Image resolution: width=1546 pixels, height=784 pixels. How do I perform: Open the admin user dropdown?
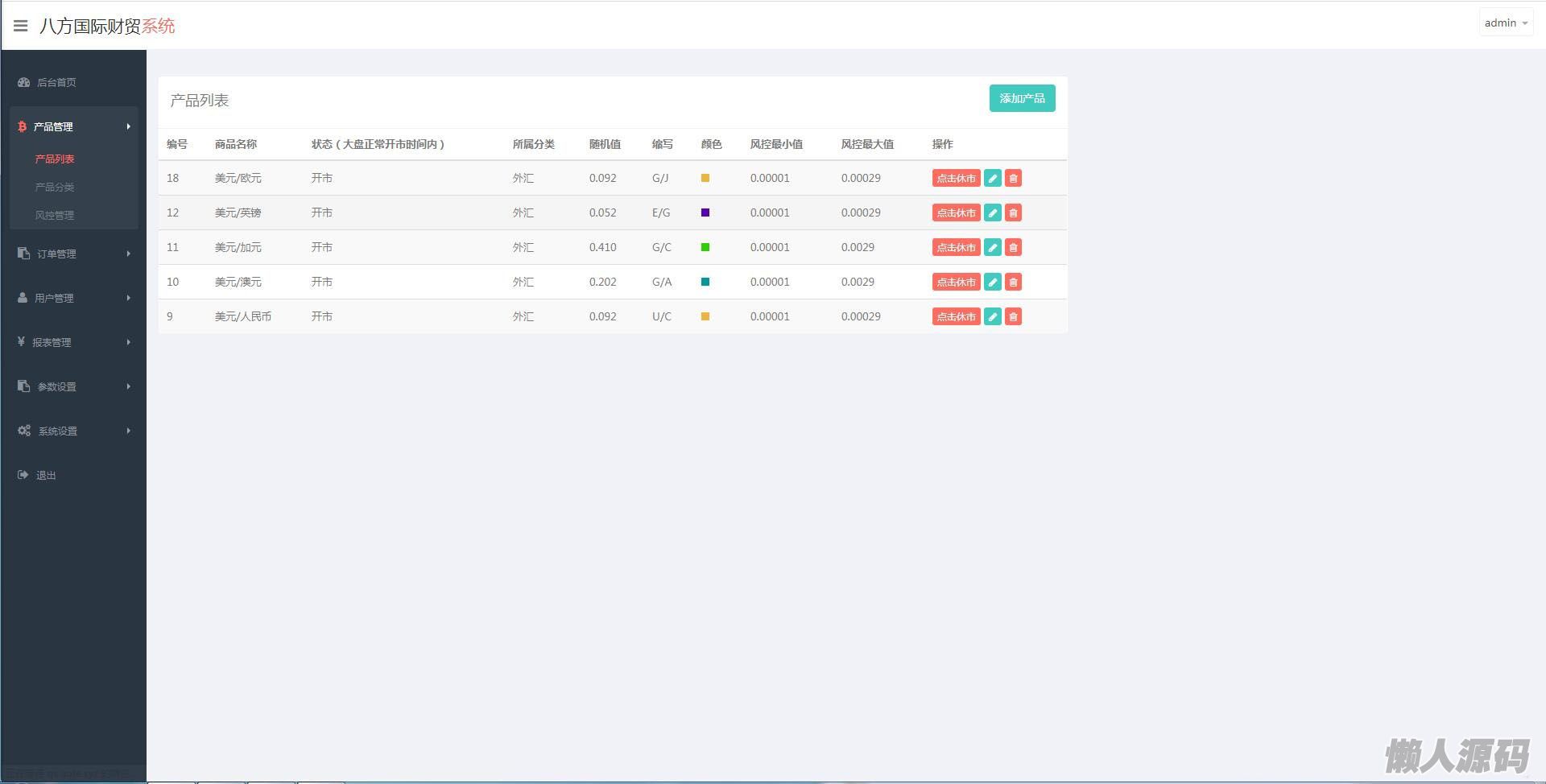(1505, 23)
